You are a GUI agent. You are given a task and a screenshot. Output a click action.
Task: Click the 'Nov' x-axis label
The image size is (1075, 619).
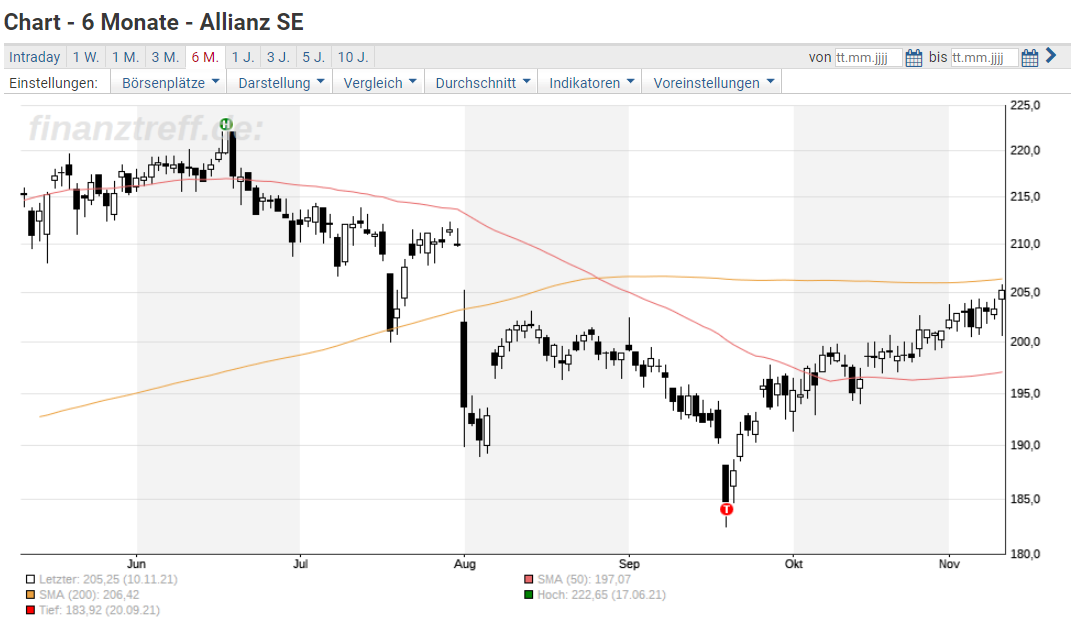coord(949,563)
